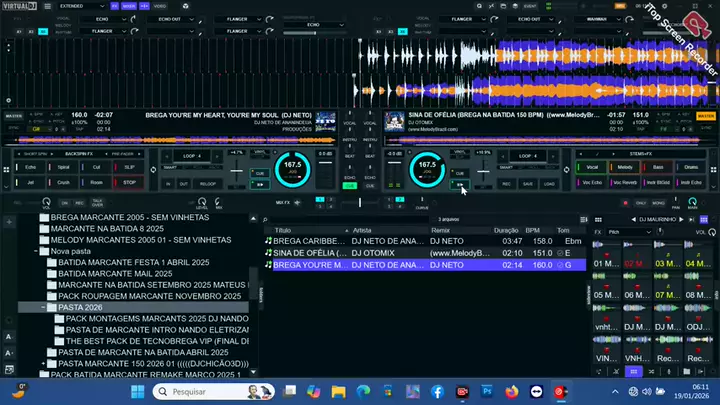Trigger the Spiral effect pad
The image size is (720, 405).
tap(64, 168)
